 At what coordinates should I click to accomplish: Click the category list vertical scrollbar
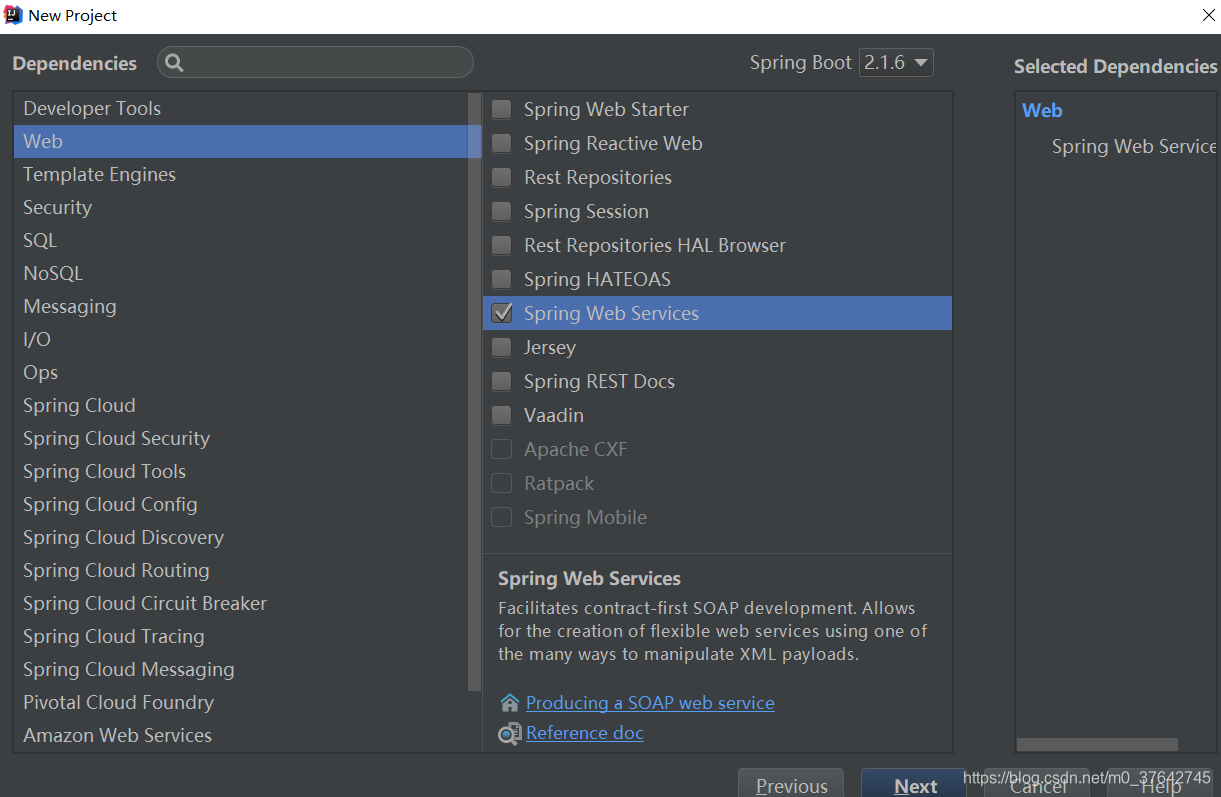tap(474, 391)
